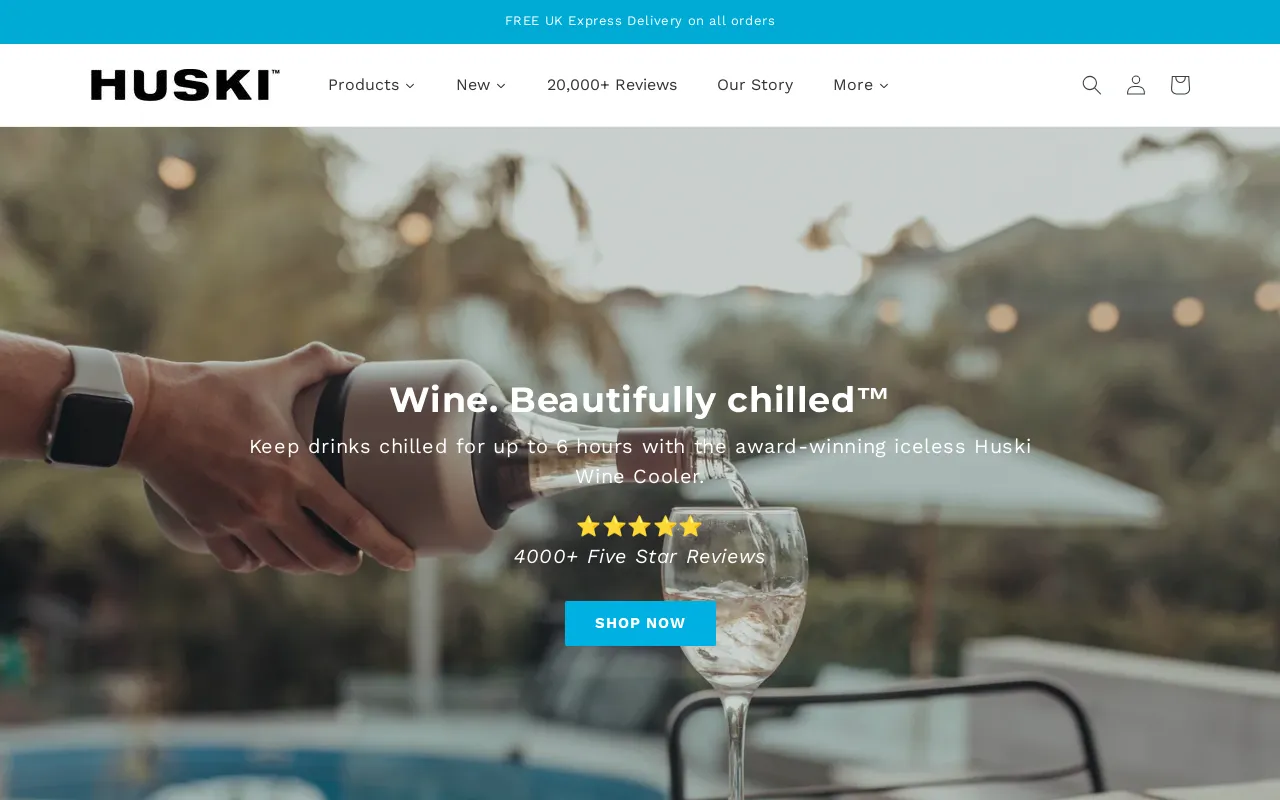
Task: Click the FREE UK Express Delivery announcement
Action: pyautogui.click(x=640, y=21)
